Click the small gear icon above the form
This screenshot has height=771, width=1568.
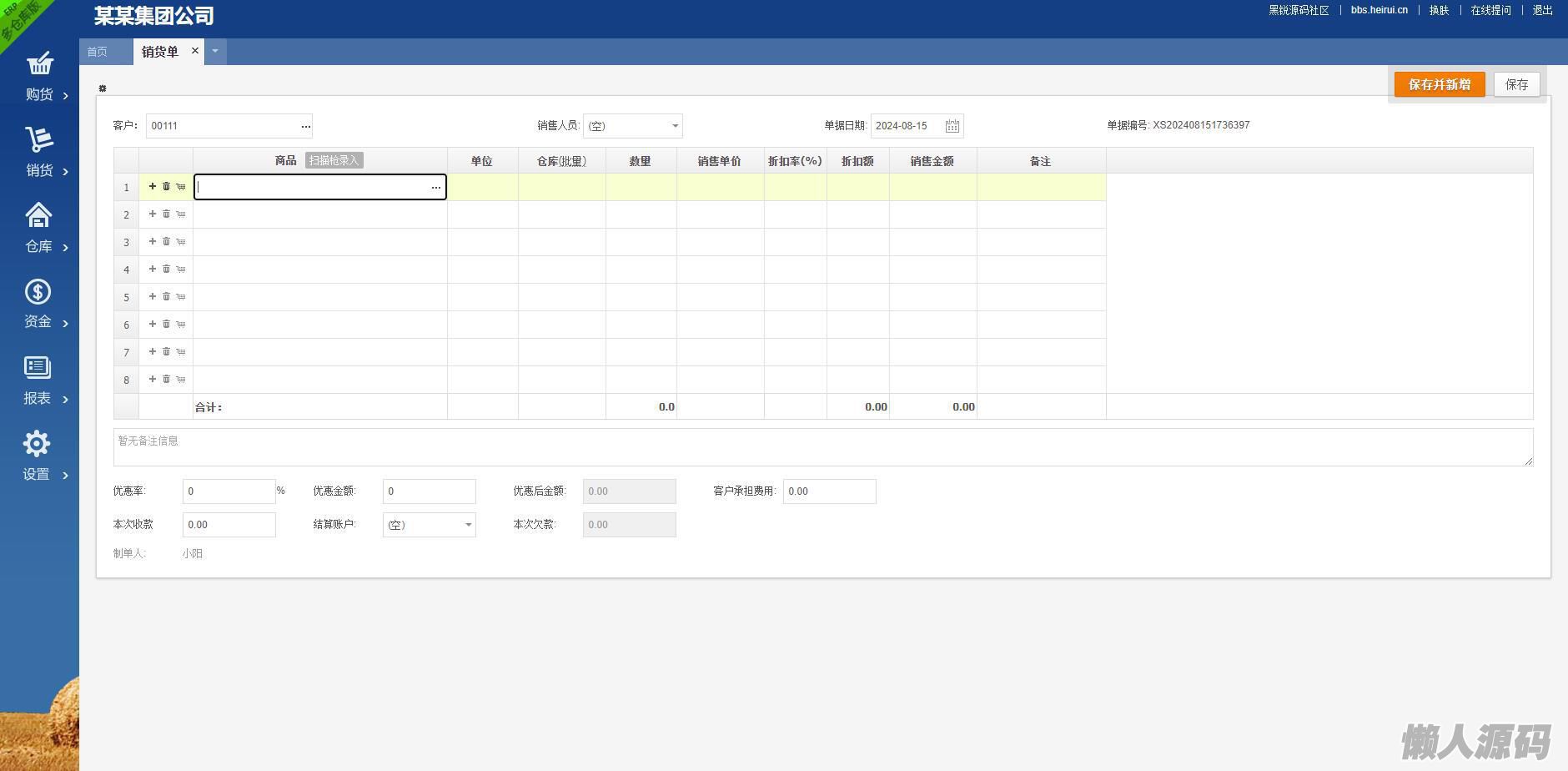[x=103, y=88]
